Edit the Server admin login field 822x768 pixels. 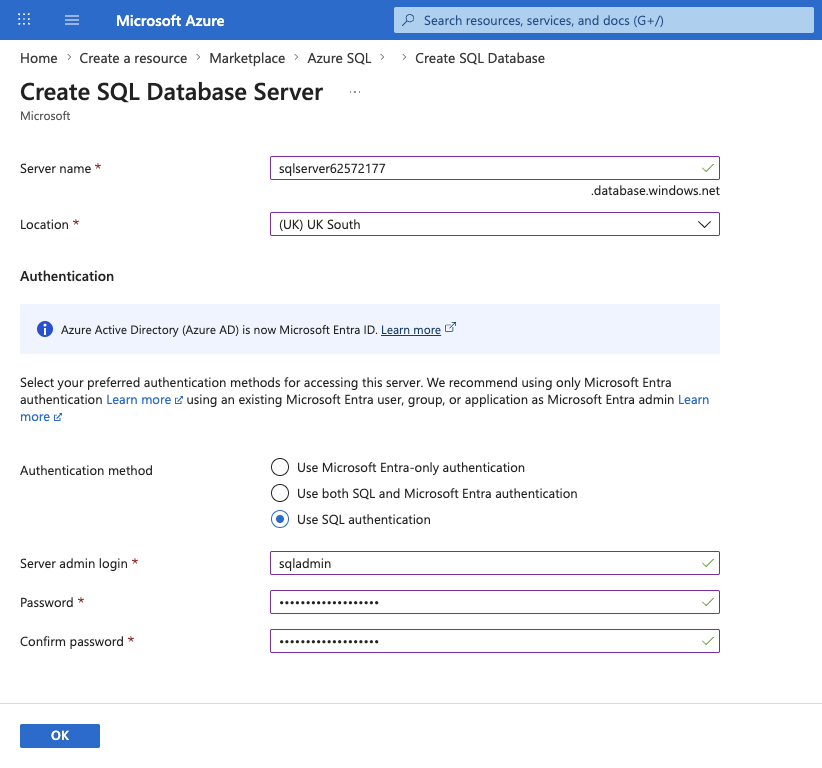[495, 563]
